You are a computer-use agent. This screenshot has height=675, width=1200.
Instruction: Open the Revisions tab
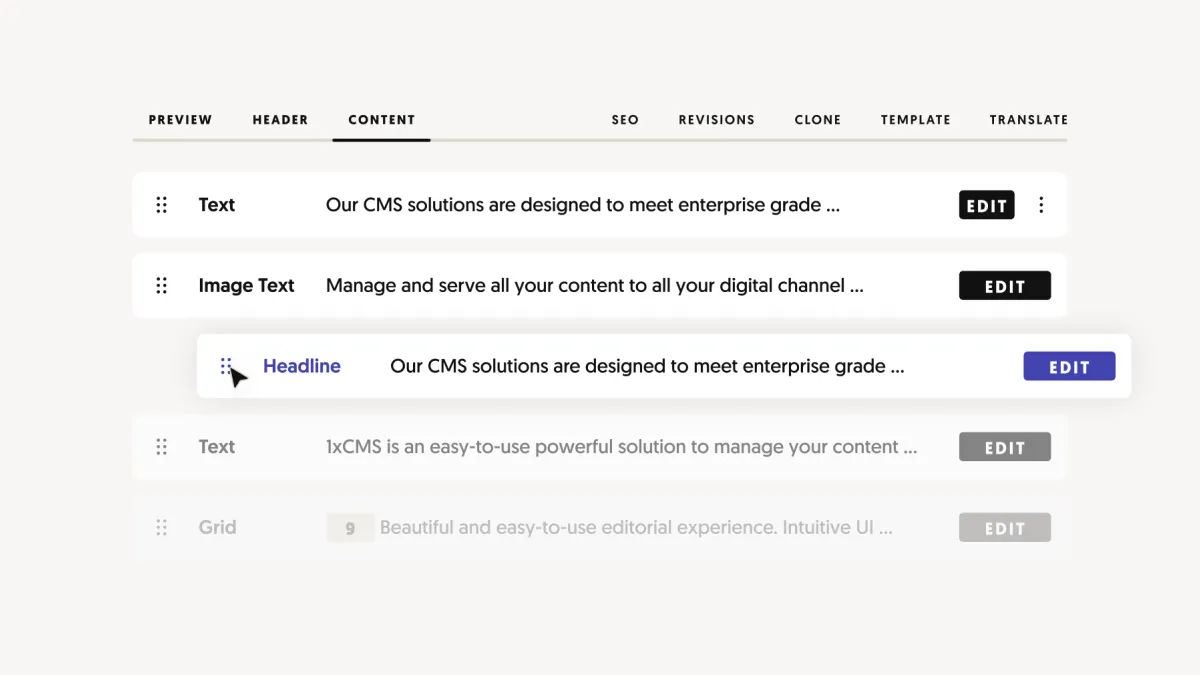click(x=717, y=120)
